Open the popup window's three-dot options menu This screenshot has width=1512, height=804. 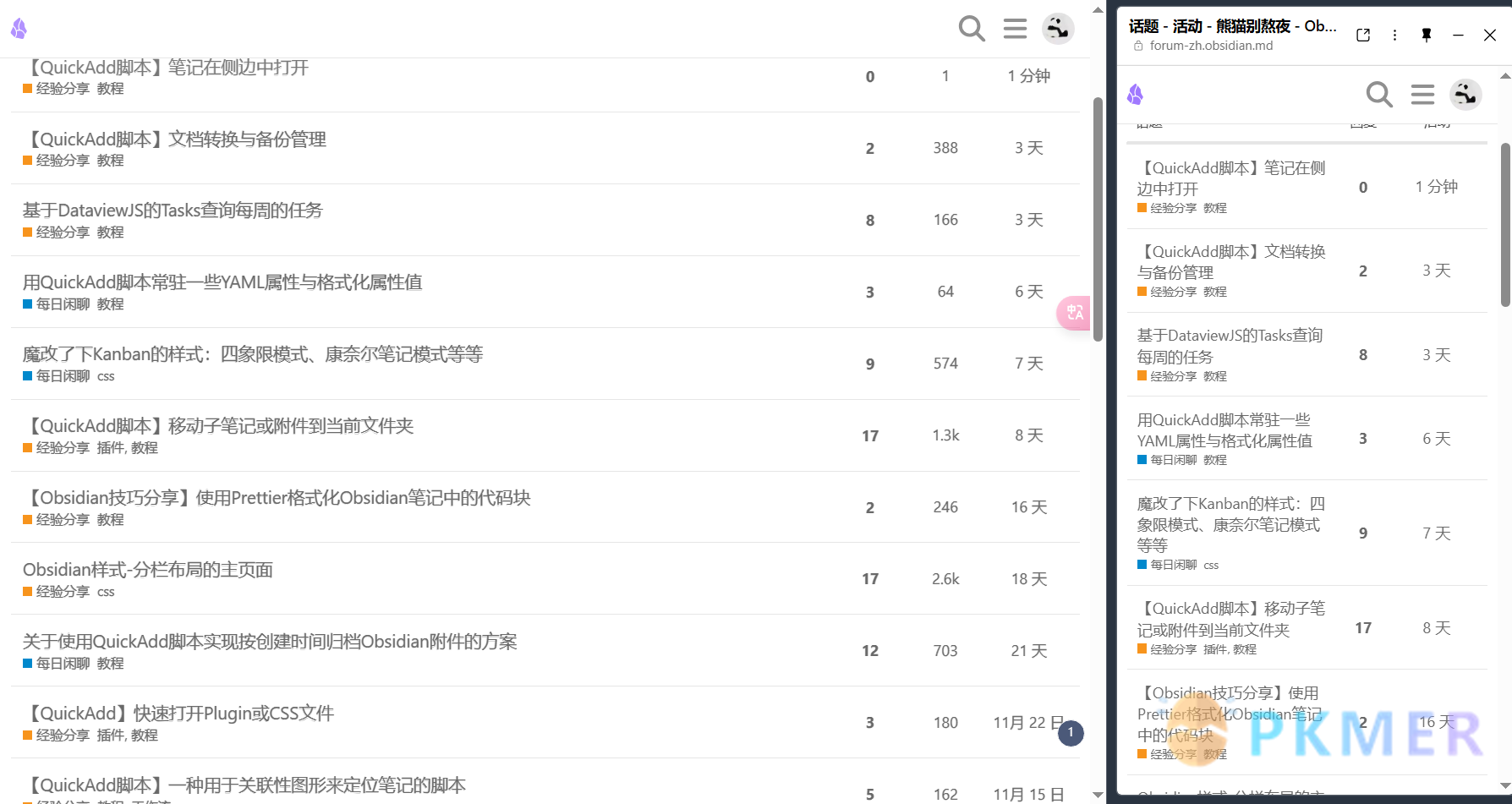(x=1394, y=35)
